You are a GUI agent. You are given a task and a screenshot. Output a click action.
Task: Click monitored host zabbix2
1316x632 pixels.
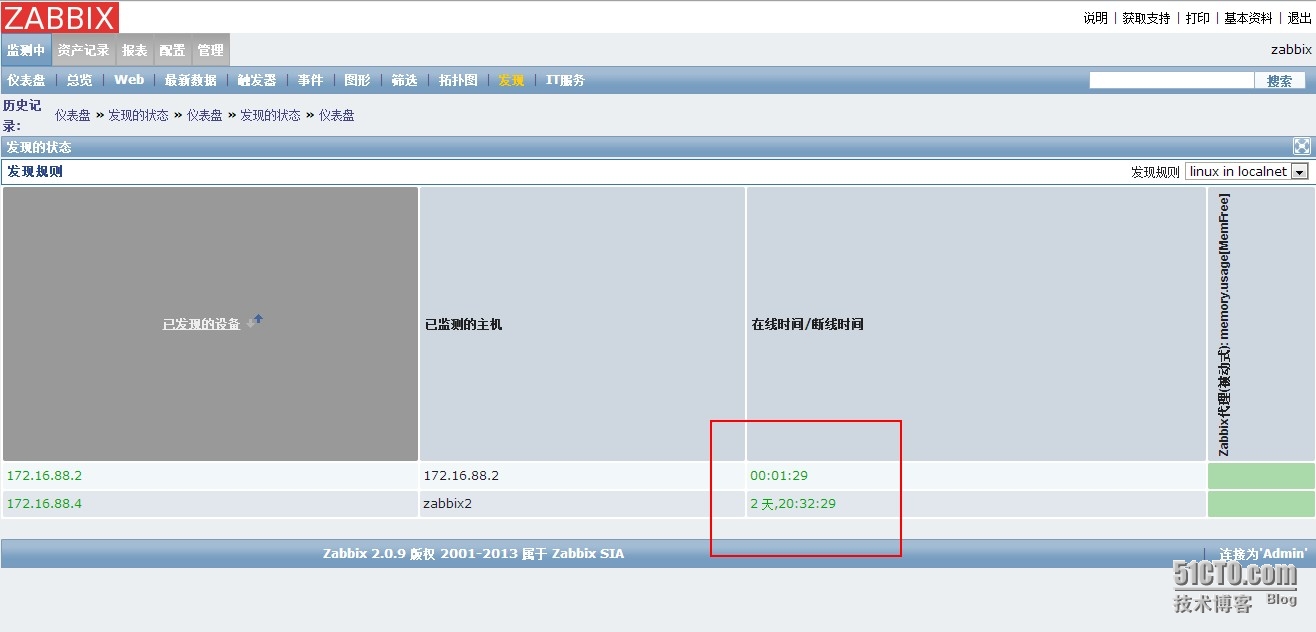point(447,503)
